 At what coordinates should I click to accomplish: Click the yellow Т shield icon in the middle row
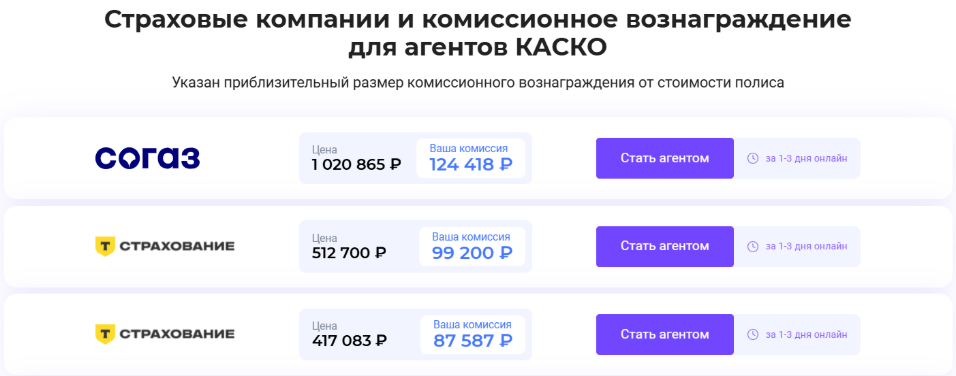tap(105, 246)
